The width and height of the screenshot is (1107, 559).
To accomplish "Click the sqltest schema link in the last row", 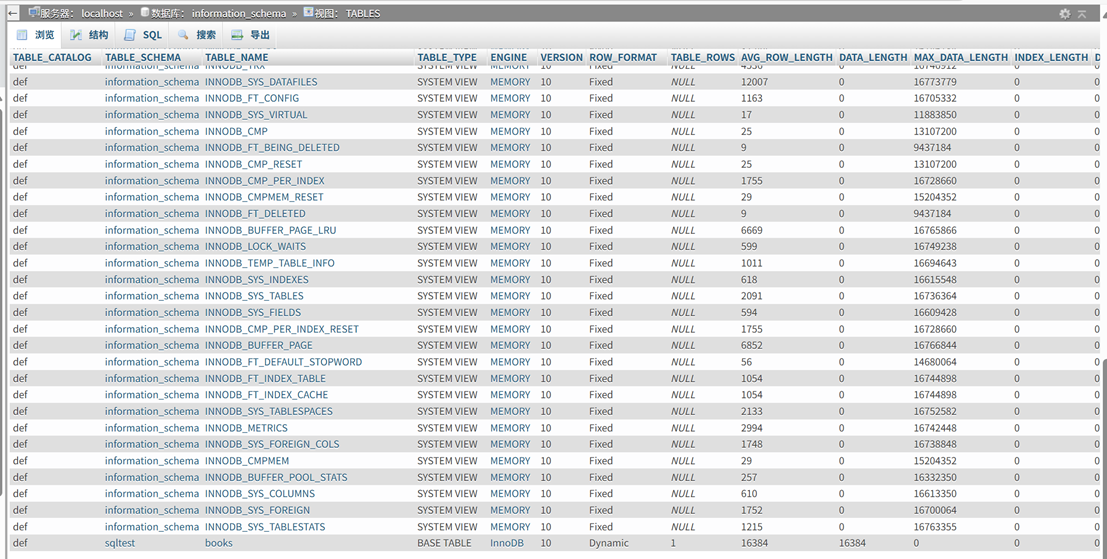I will [120, 543].
